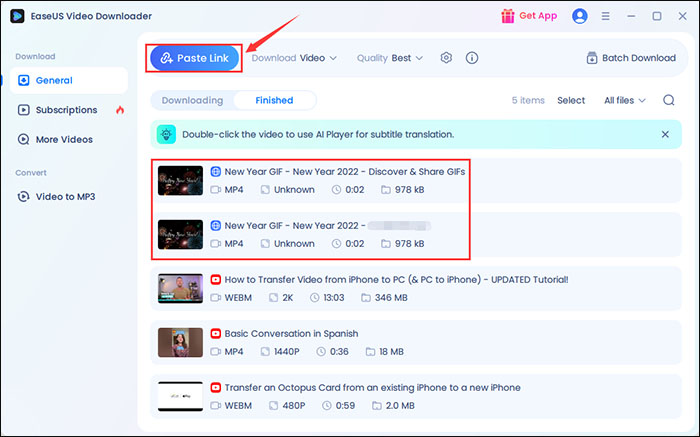Viewport: 700px width, 437px height.
Task: Click the folder icon beside 2.0 MB
Action: (x=377, y=406)
